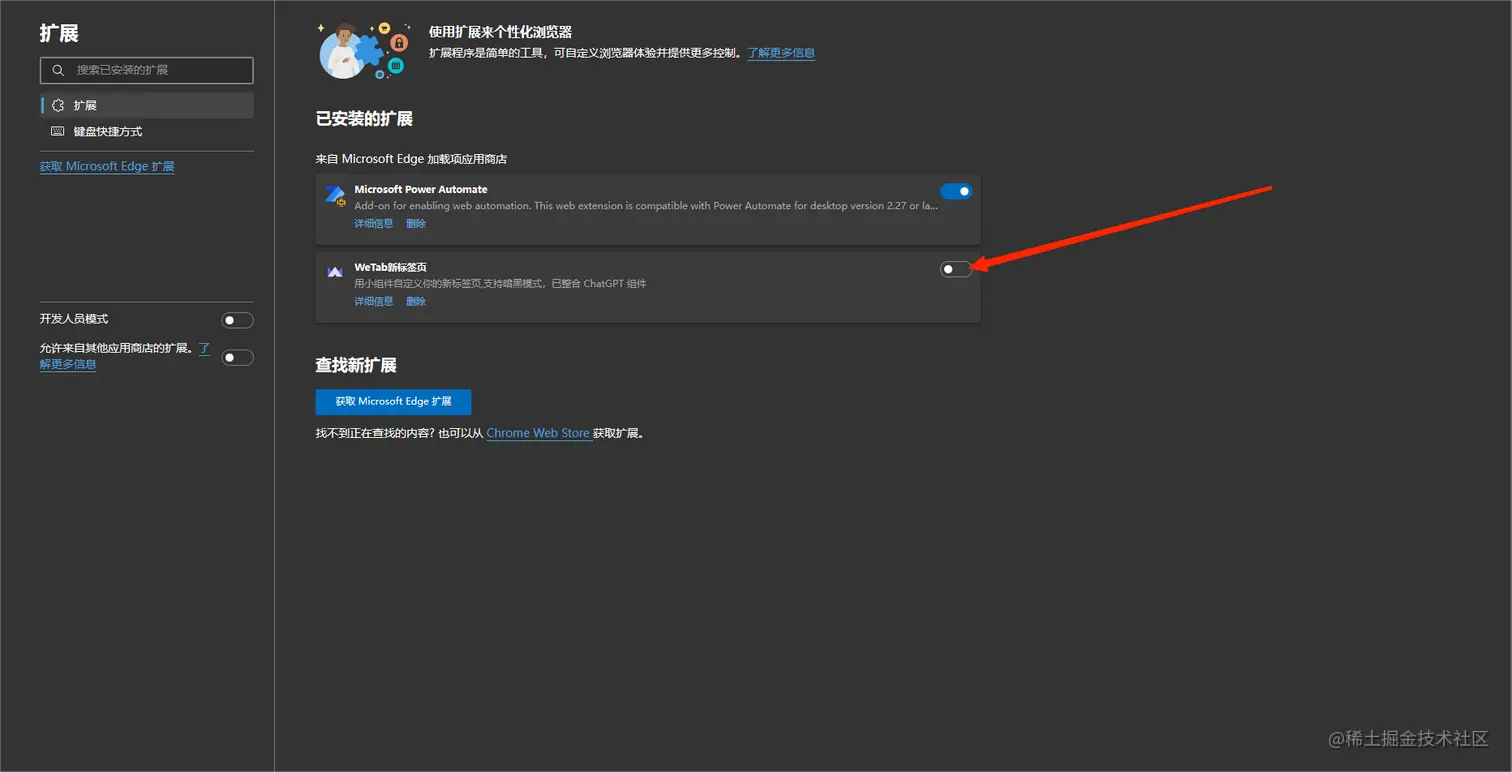
Task: Click the keyboard icon beside 键盘快捷方式
Action: 58,132
